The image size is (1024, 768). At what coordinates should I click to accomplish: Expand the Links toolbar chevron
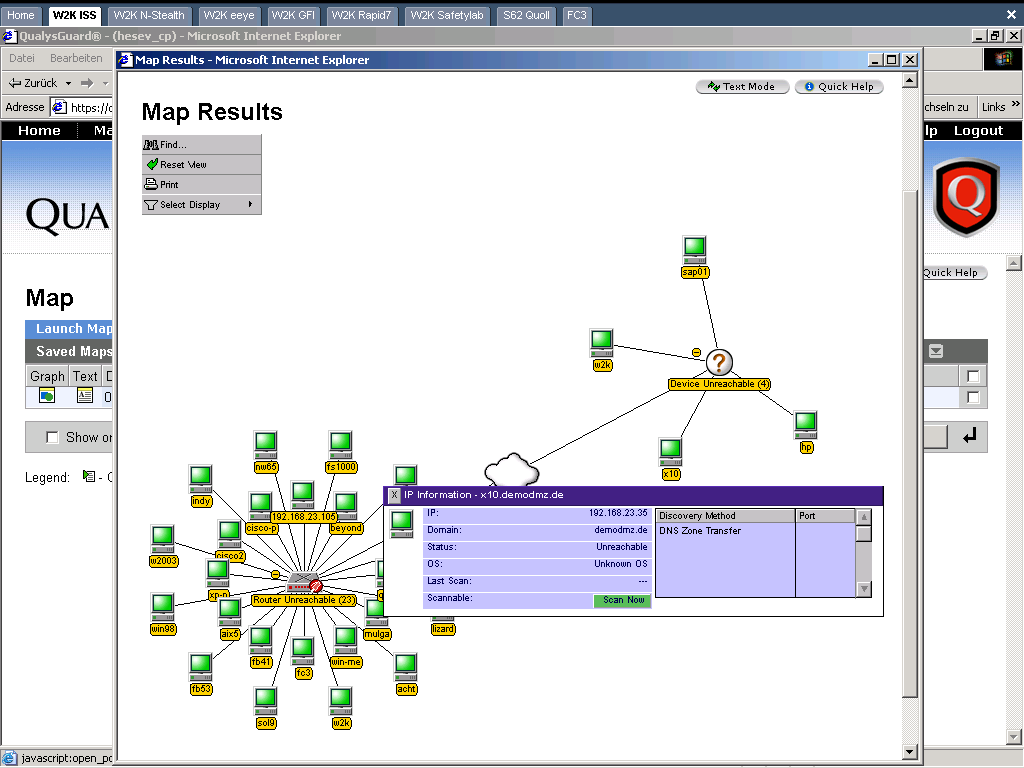pos(1016,104)
